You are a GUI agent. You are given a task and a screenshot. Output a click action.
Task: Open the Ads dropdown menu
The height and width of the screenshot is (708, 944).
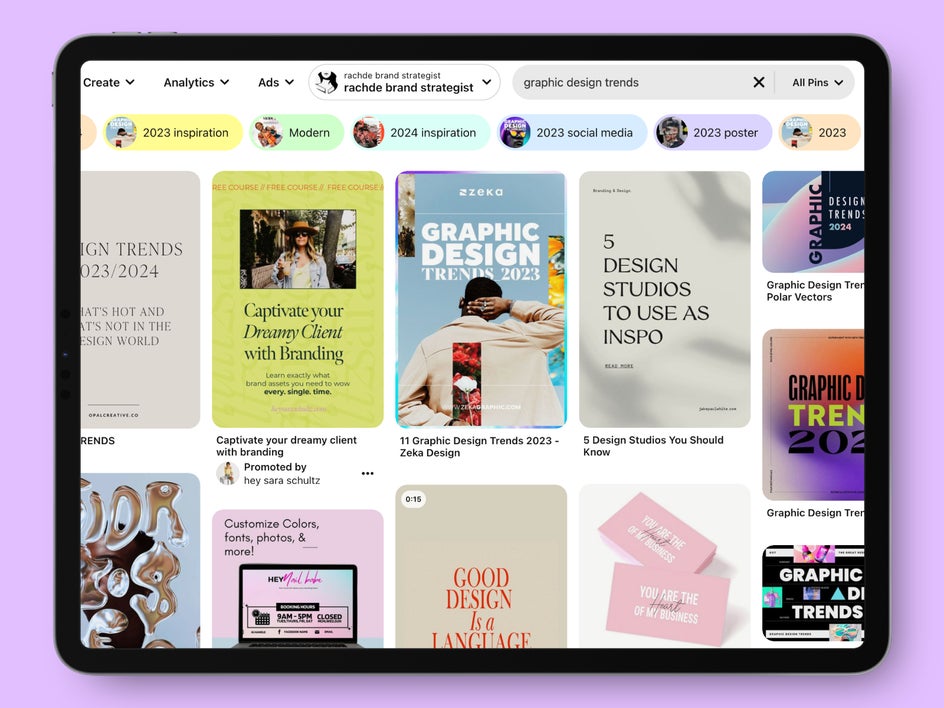(276, 82)
